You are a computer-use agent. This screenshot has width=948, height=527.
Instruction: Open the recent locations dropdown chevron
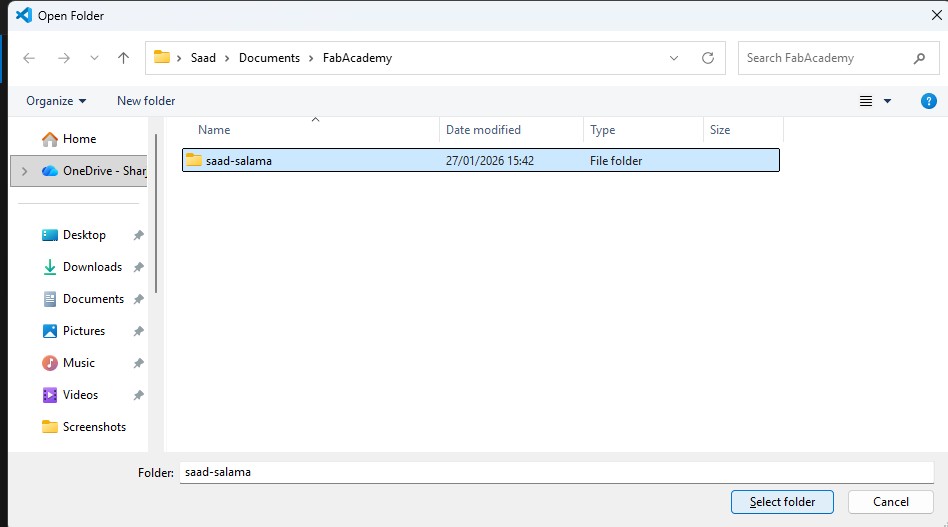(94, 58)
